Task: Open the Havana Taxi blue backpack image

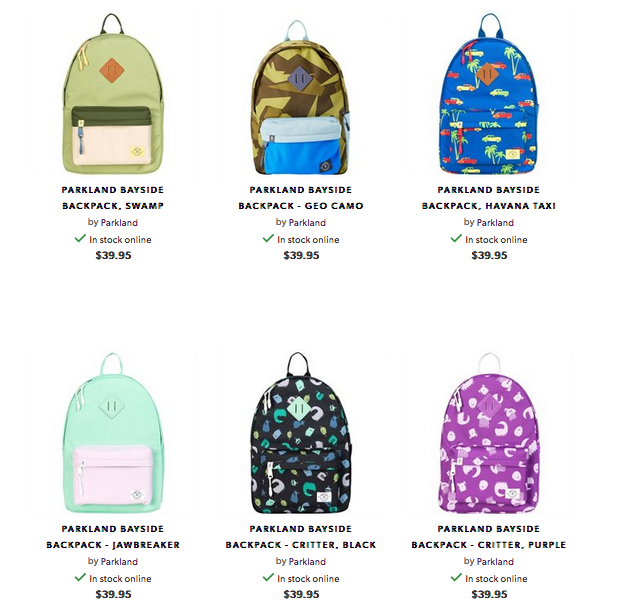Action: 489,94
